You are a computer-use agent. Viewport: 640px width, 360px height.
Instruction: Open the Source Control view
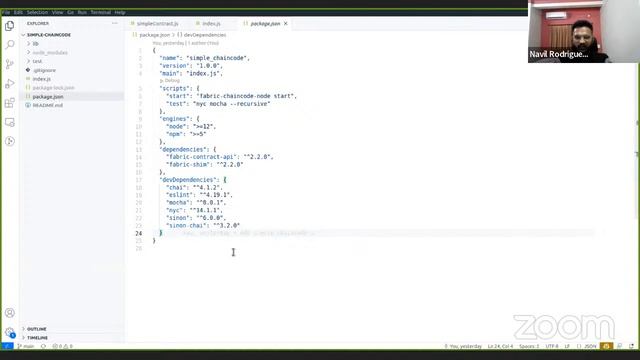pyautogui.click(x=10, y=64)
